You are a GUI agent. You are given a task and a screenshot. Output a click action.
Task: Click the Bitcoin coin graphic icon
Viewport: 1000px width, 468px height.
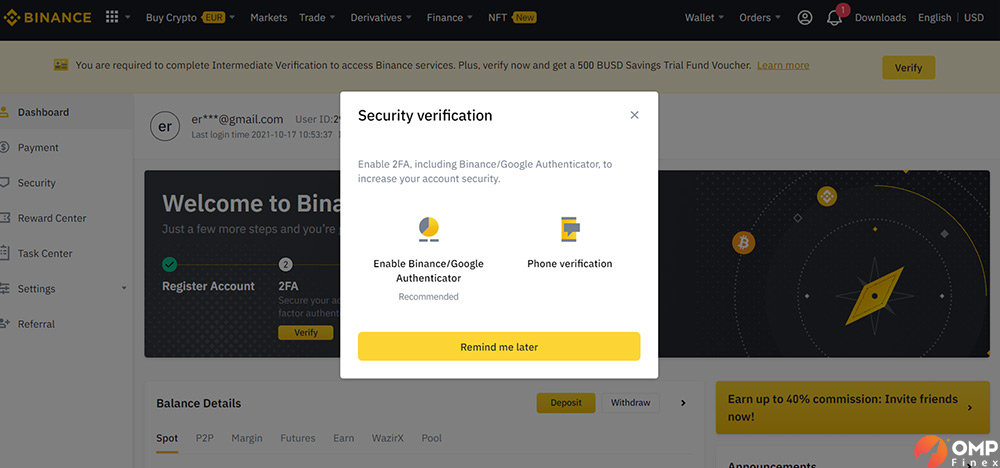[743, 242]
